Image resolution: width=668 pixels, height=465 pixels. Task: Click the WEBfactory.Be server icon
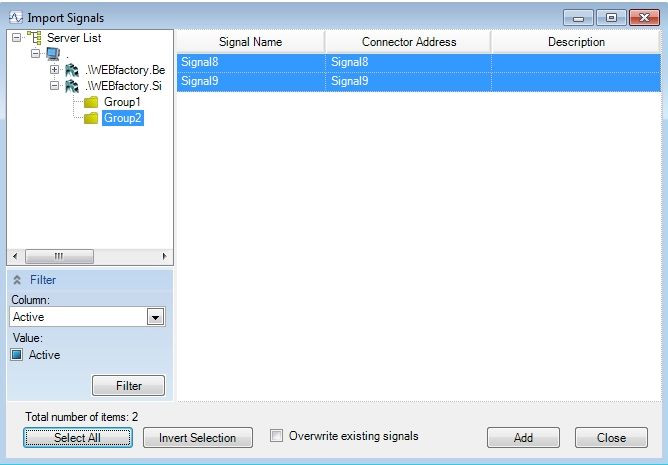click(x=72, y=70)
